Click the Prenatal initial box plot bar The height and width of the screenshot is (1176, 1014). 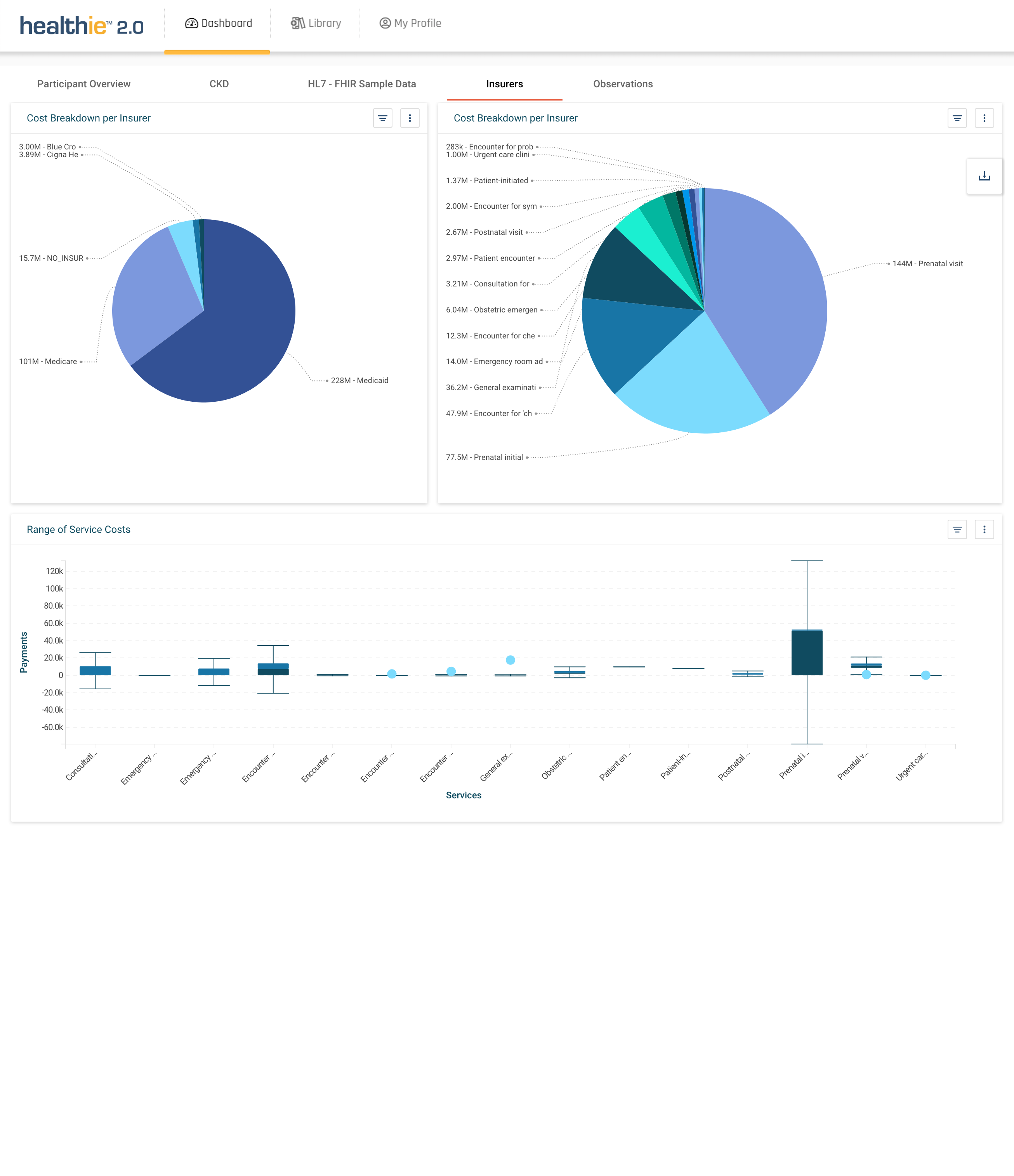point(807,653)
